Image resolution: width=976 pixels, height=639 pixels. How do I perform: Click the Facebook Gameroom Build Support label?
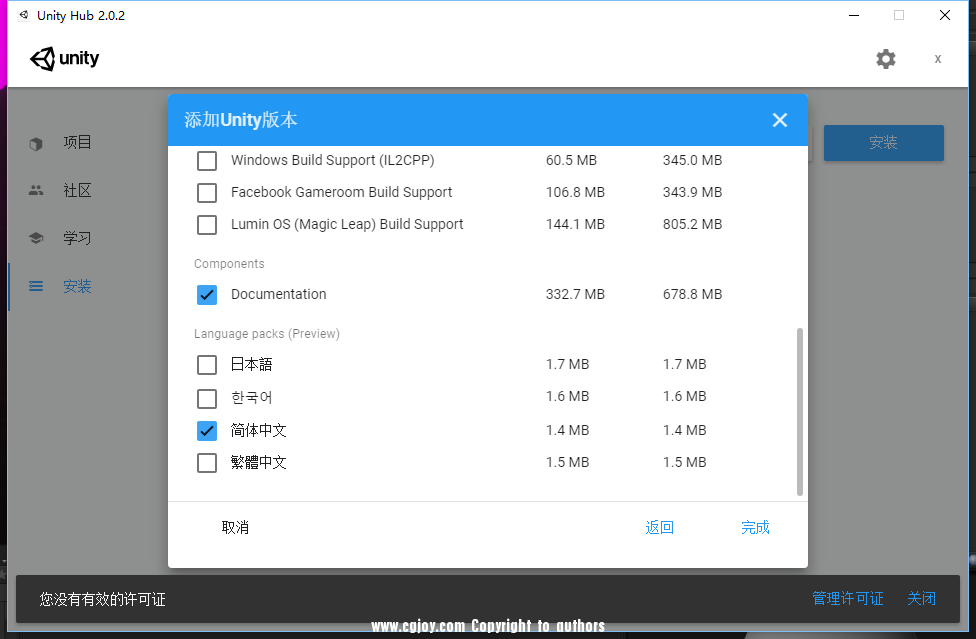point(341,192)
